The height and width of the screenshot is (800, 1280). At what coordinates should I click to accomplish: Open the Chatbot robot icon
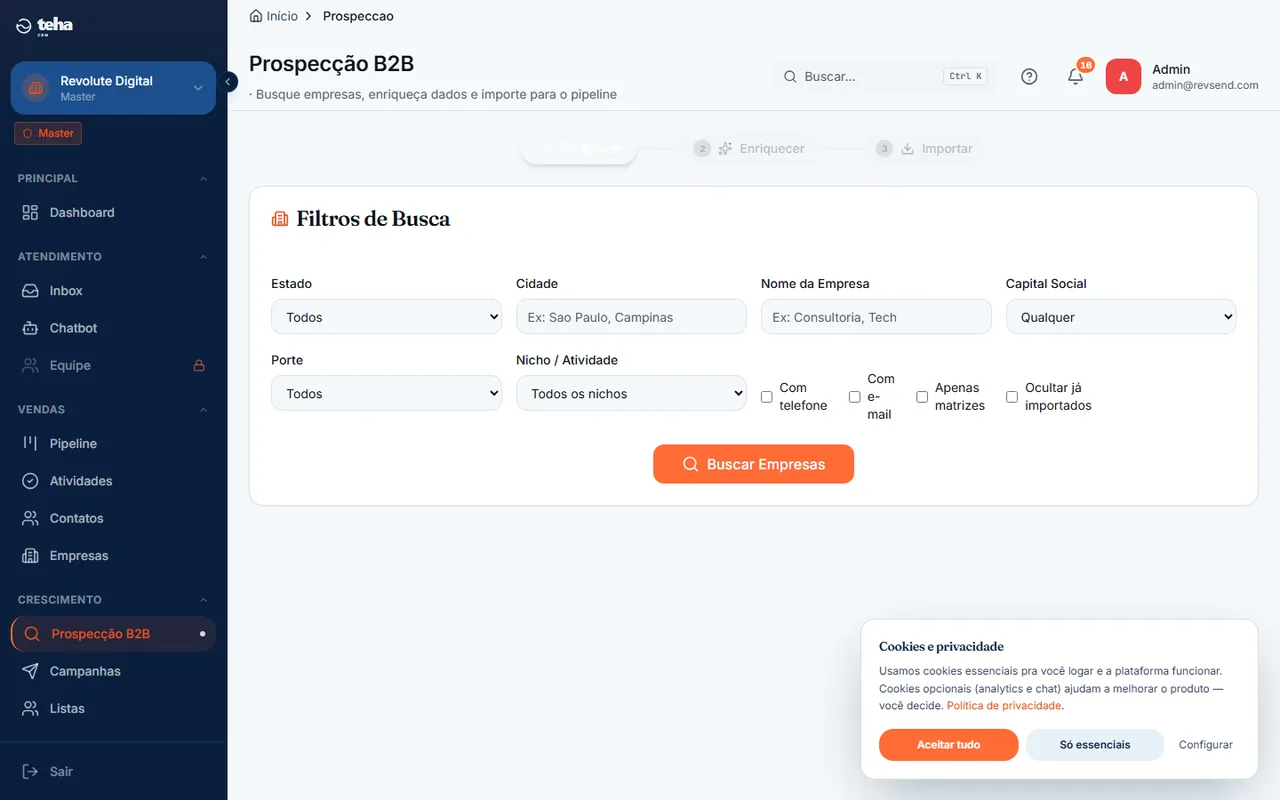(x=30, y=328)
